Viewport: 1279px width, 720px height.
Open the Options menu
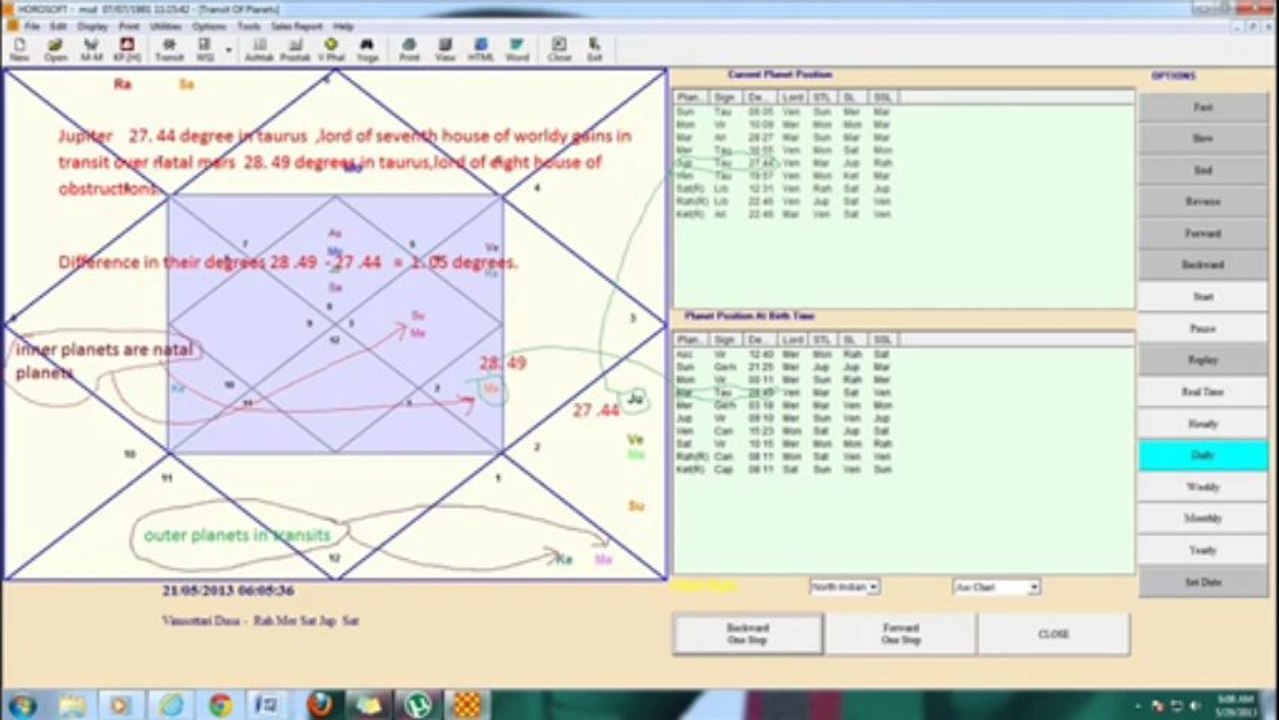point(209,26)
